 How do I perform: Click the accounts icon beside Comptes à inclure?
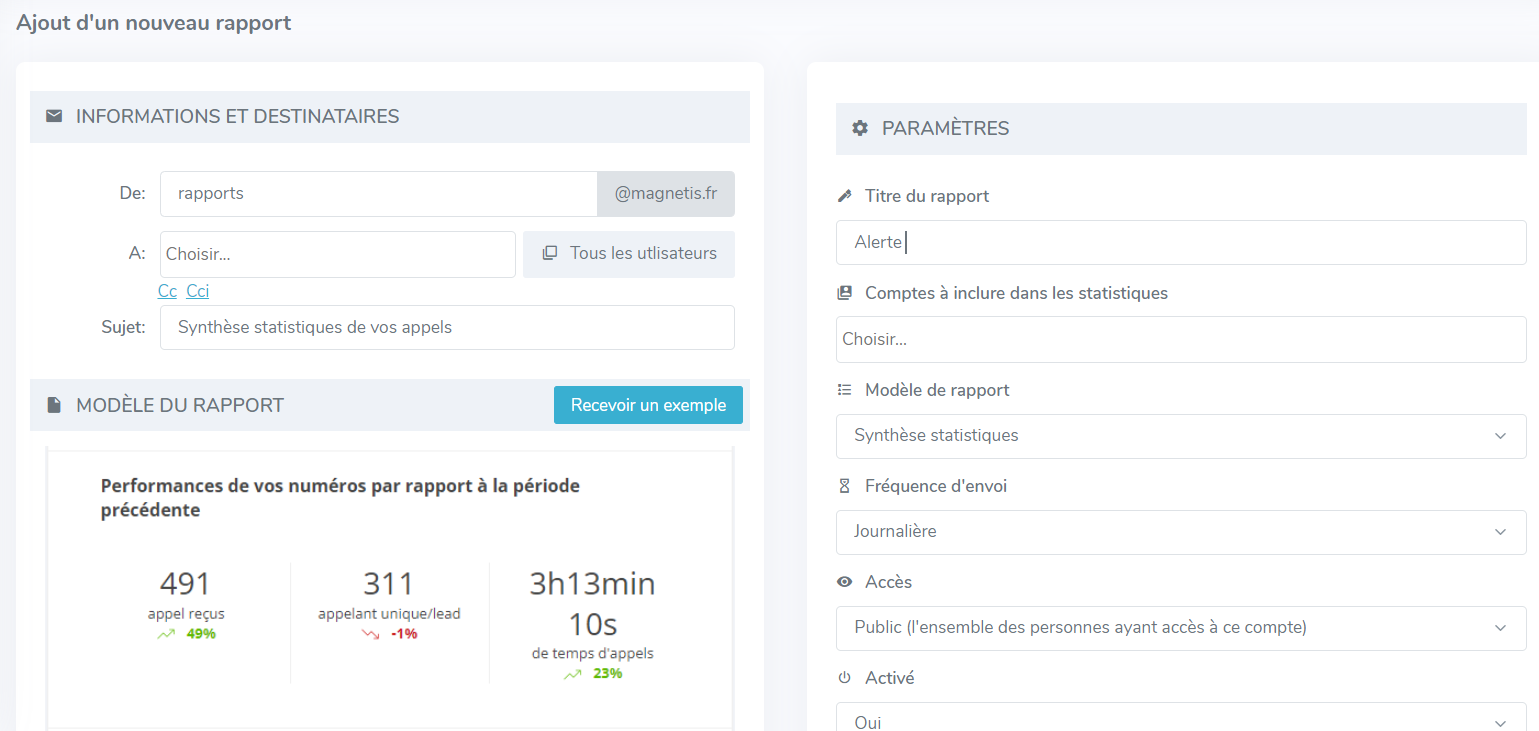coord(844,293)
